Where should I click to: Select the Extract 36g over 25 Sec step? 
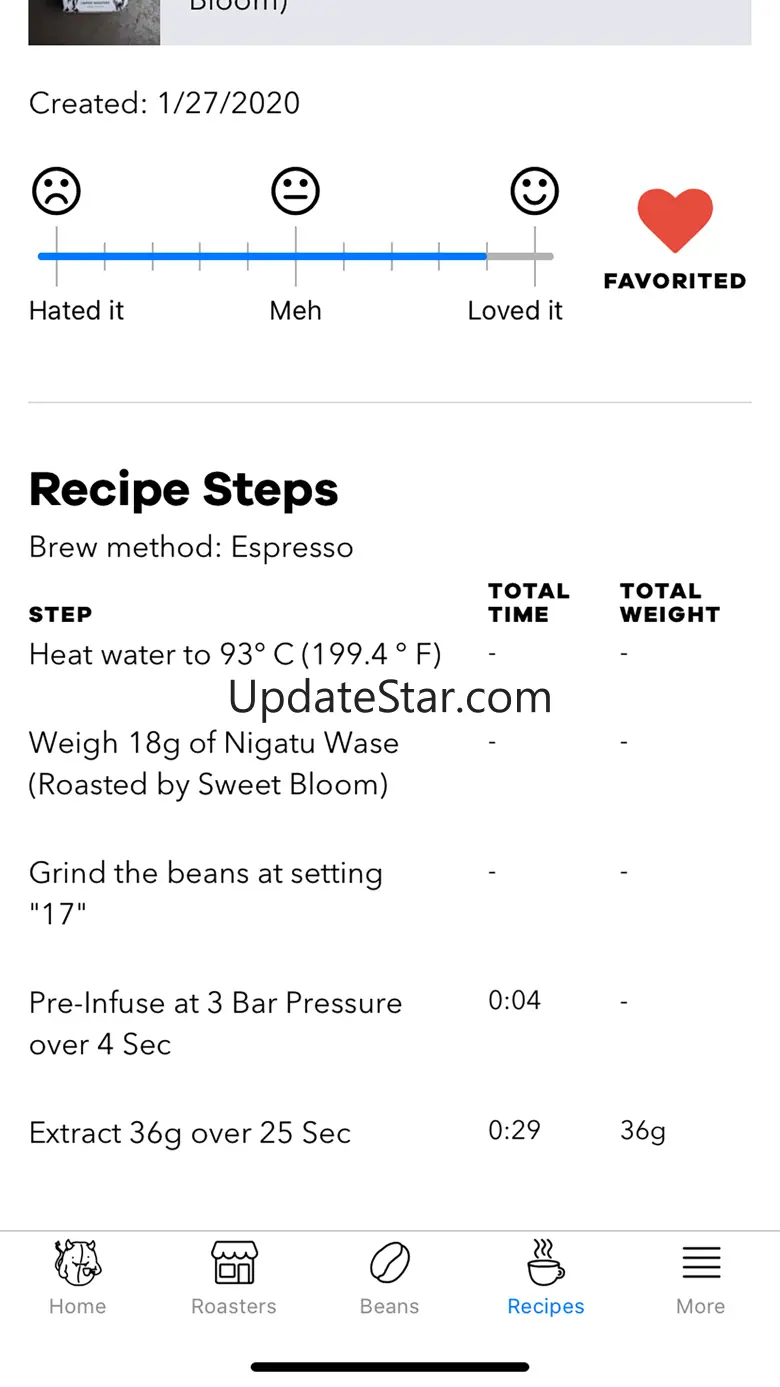coord(190,1133)
